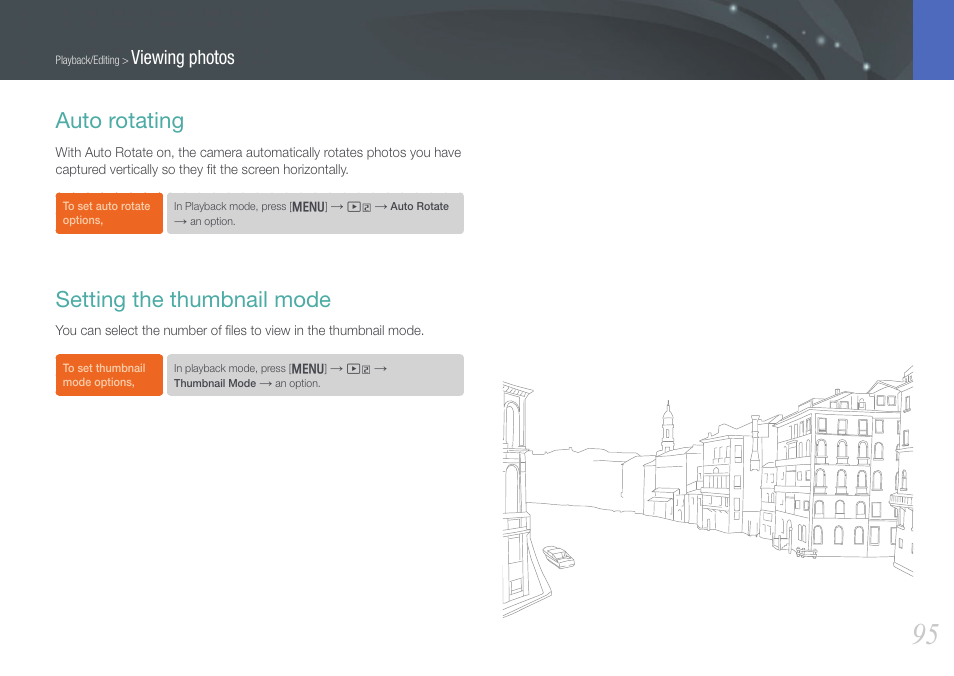Viewport: 954px width, 676px height.
Task: Click the page number 95
Action: tap(925, 634)
